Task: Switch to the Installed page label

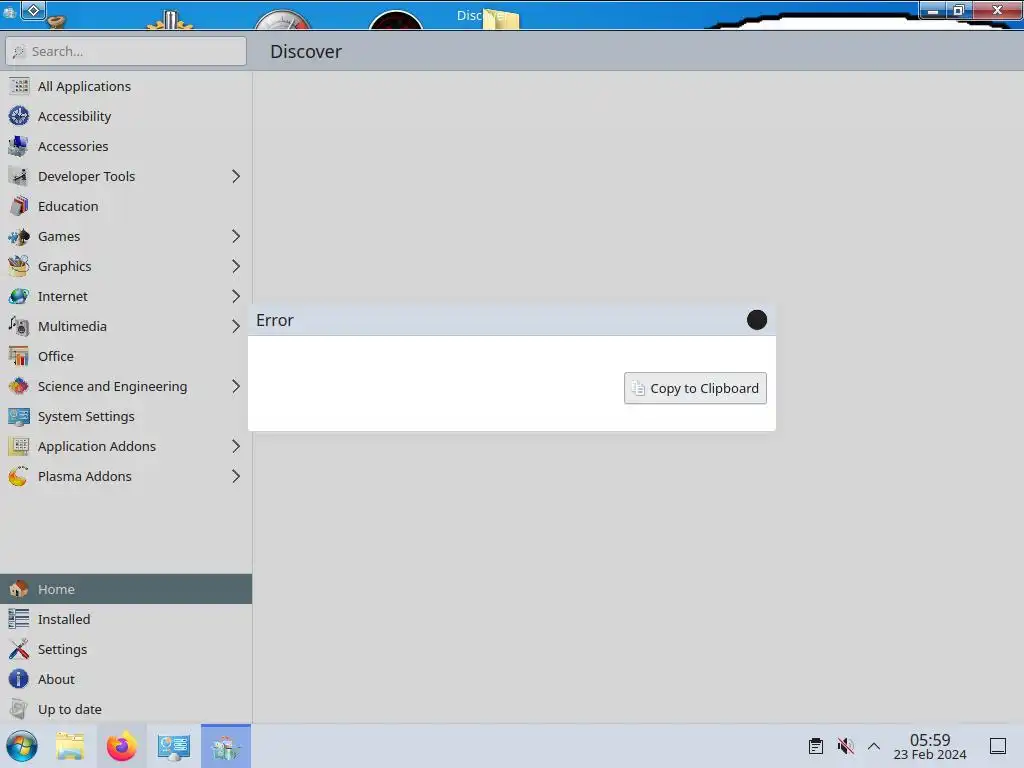Action: point(64,619)
